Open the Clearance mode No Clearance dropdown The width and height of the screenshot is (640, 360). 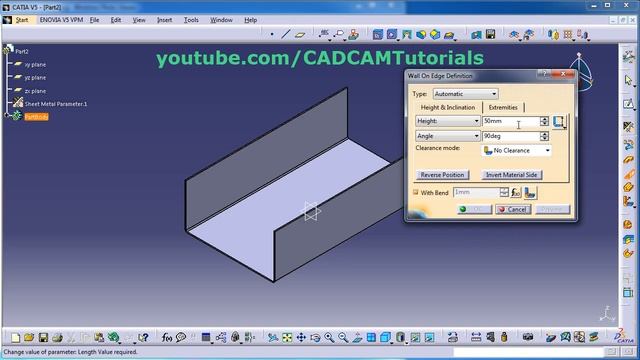(516, 151)
